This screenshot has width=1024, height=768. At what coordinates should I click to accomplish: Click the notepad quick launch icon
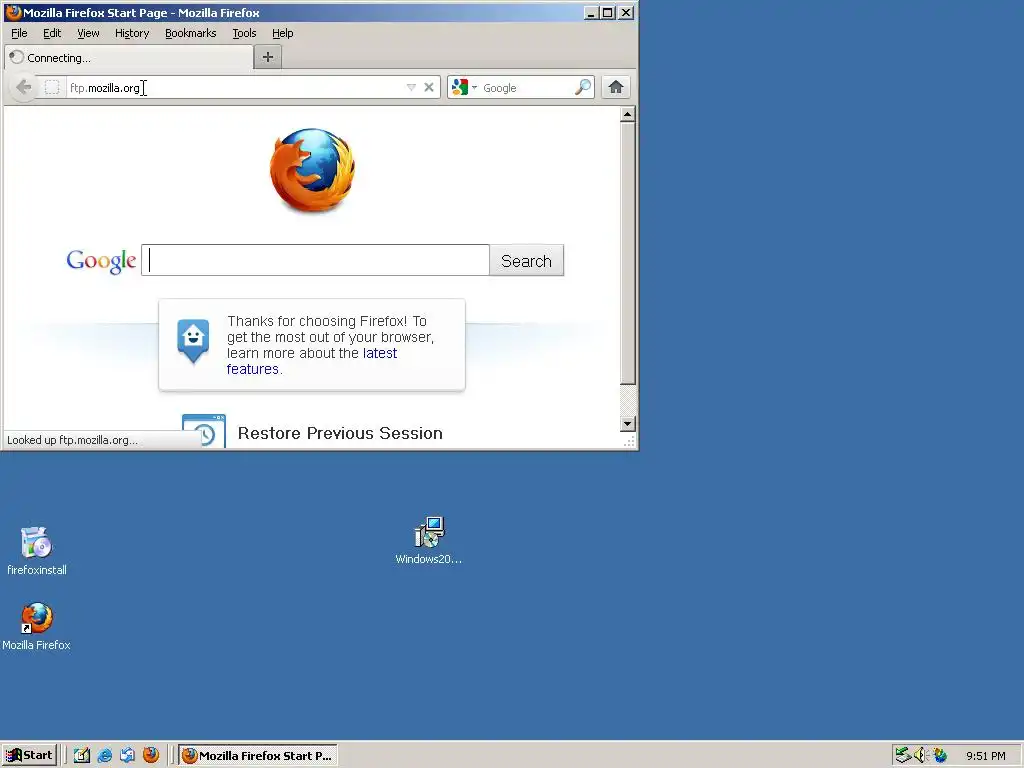pos(82,756)
